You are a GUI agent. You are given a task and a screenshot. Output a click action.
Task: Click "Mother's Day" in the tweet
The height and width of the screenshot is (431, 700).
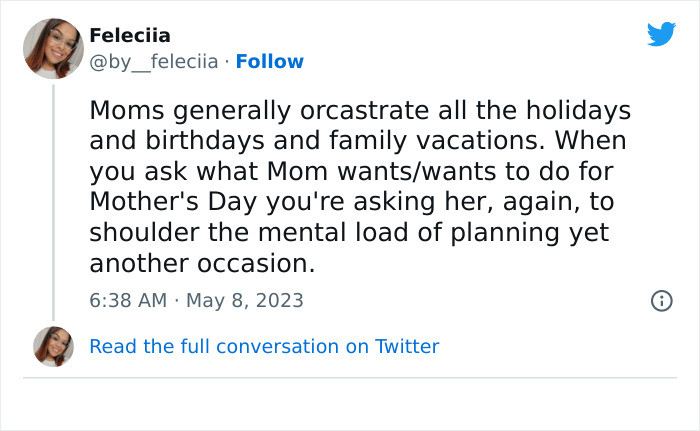click(x=168, y=201)
